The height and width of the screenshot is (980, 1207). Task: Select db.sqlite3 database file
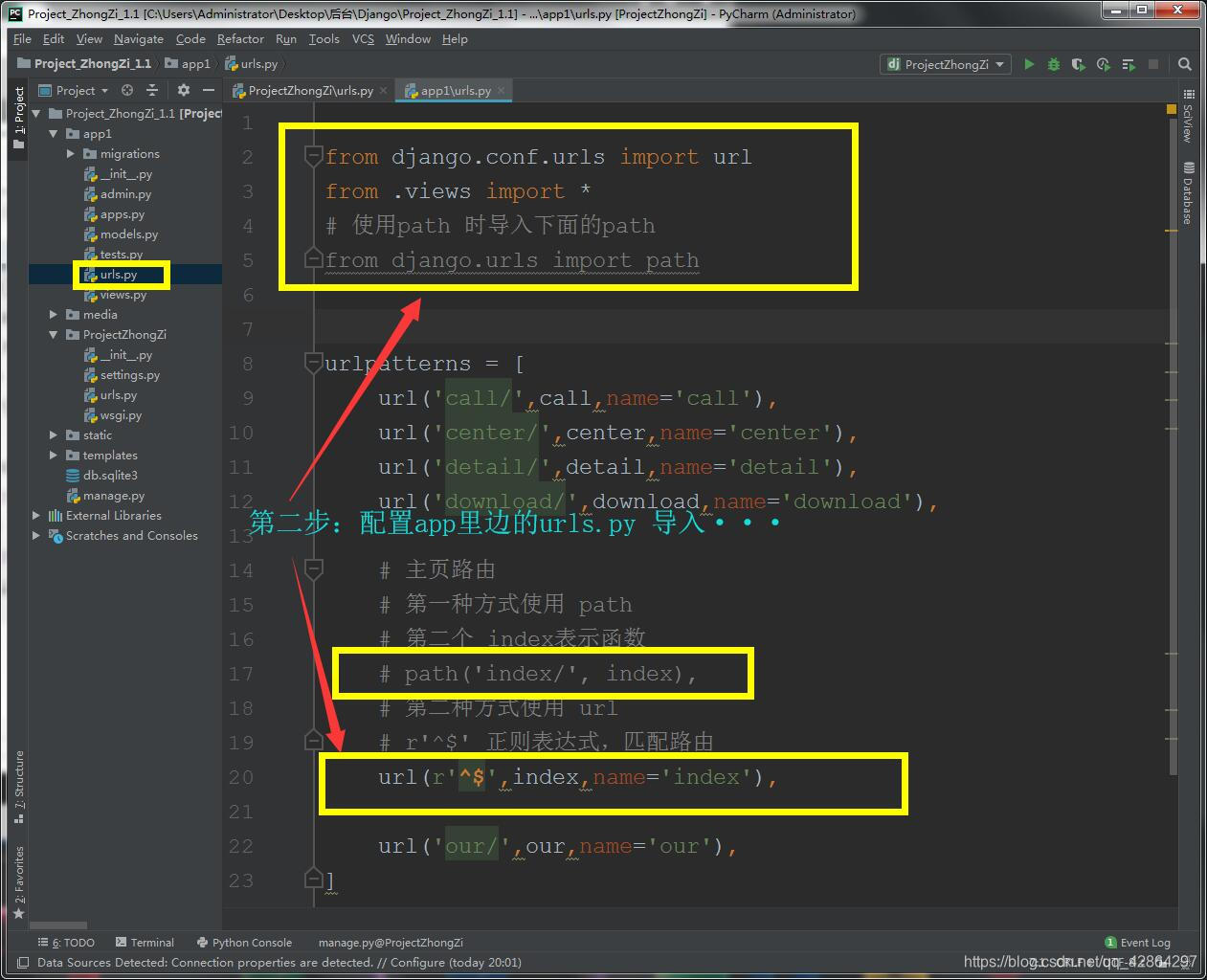click(101, 475)
